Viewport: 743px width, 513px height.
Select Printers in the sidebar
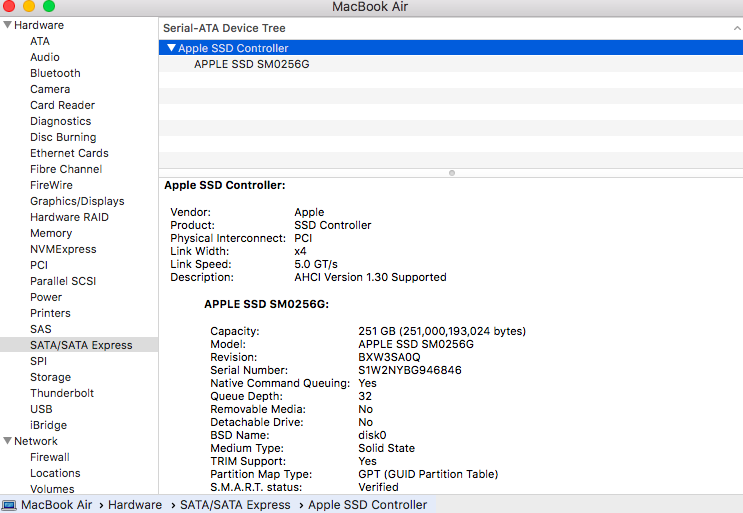(x=50, y=313)
